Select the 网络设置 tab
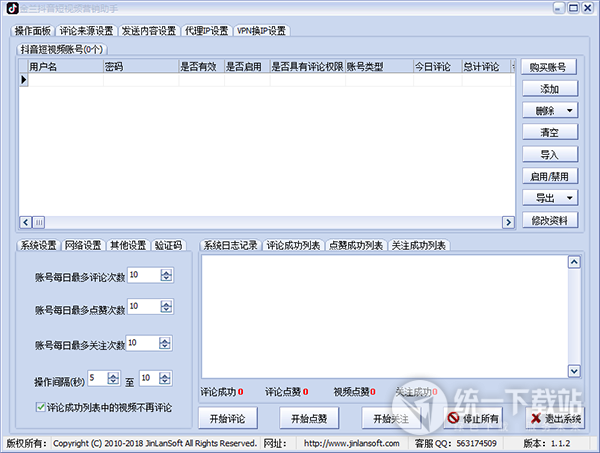 click(x=84, y=245)
